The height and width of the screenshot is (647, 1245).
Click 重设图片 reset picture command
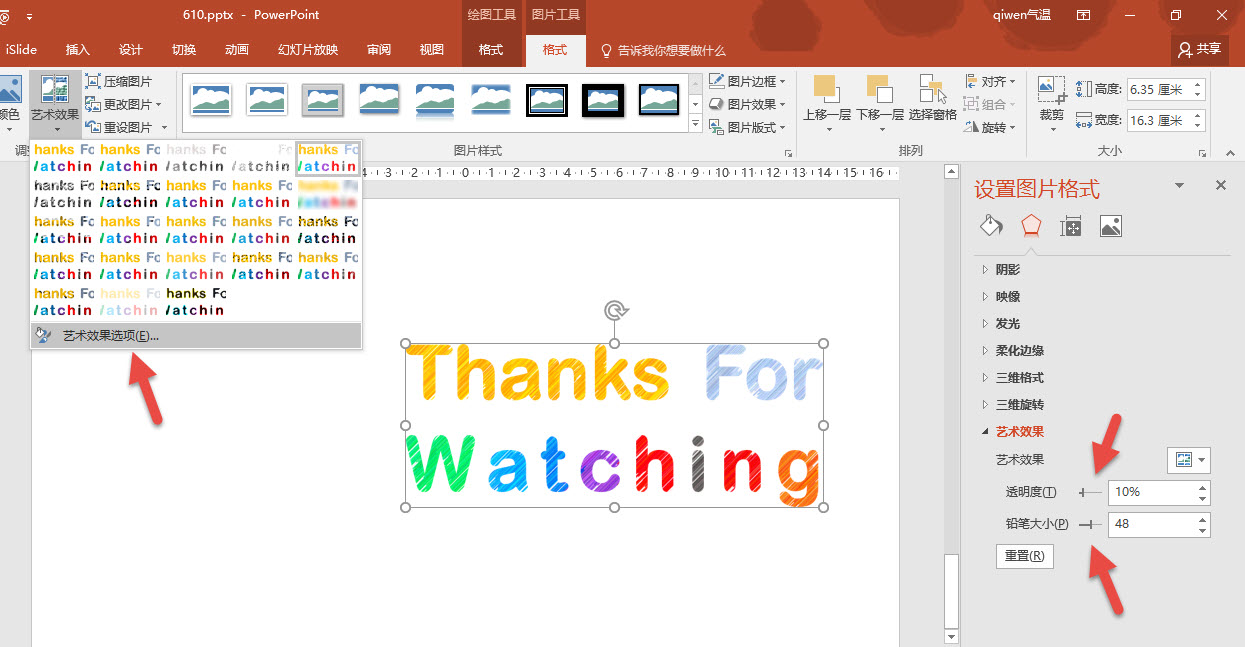click(124, 127)
